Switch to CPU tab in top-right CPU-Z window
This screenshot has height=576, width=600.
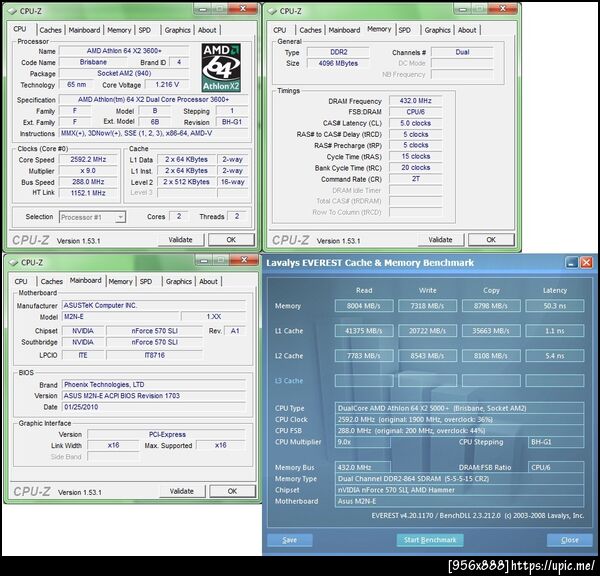tap(280, 30)
